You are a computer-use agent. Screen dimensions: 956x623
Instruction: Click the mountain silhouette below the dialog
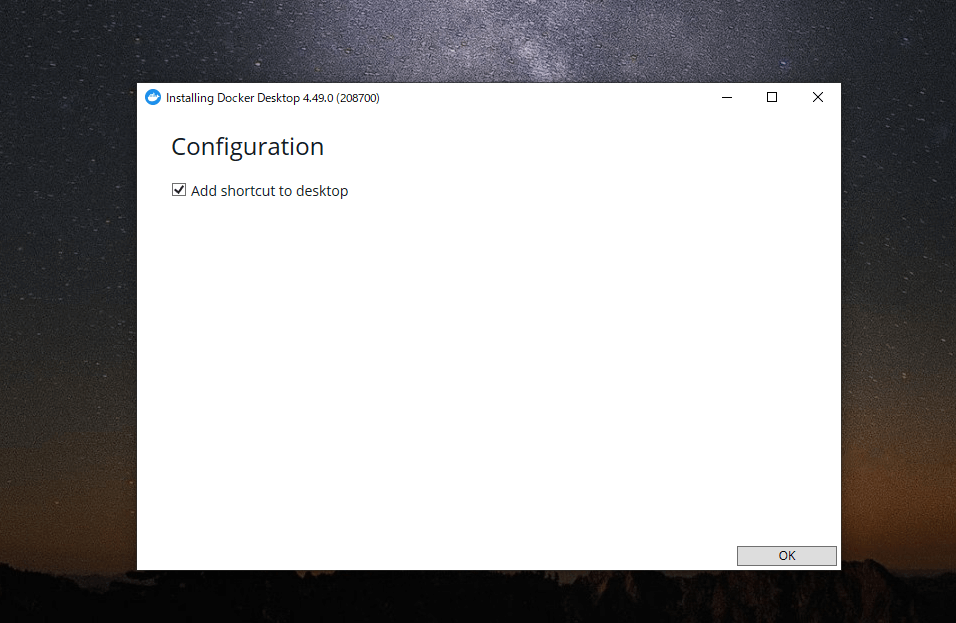[480, 598]
